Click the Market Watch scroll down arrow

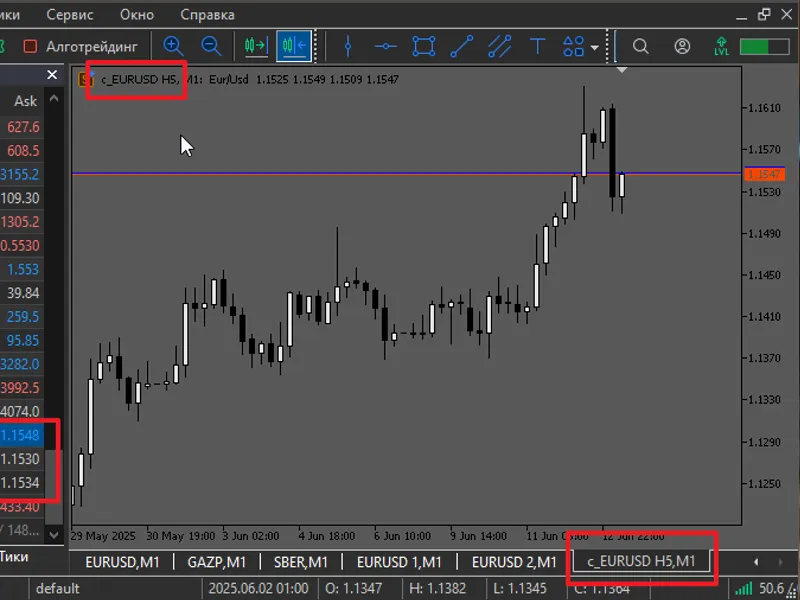tap(54, 535)
